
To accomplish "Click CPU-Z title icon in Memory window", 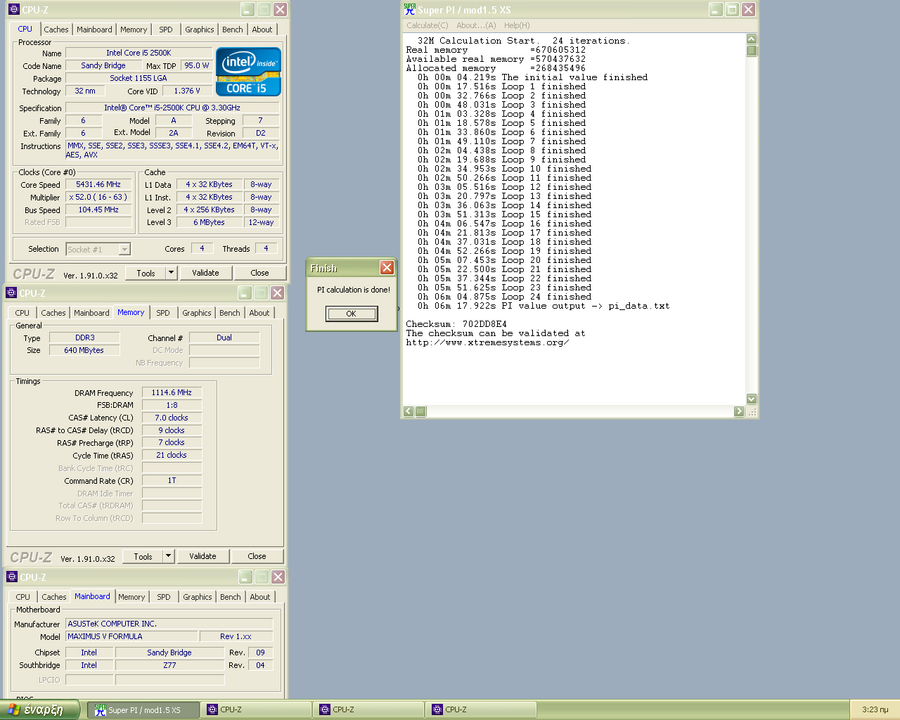I will coord(11,293).
